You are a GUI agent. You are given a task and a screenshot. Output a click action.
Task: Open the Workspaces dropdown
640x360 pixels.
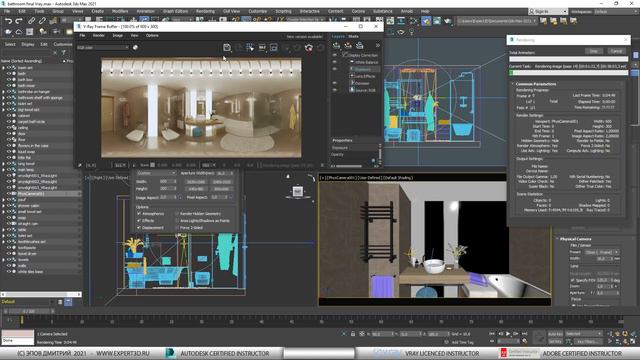(x=616, y=11)
